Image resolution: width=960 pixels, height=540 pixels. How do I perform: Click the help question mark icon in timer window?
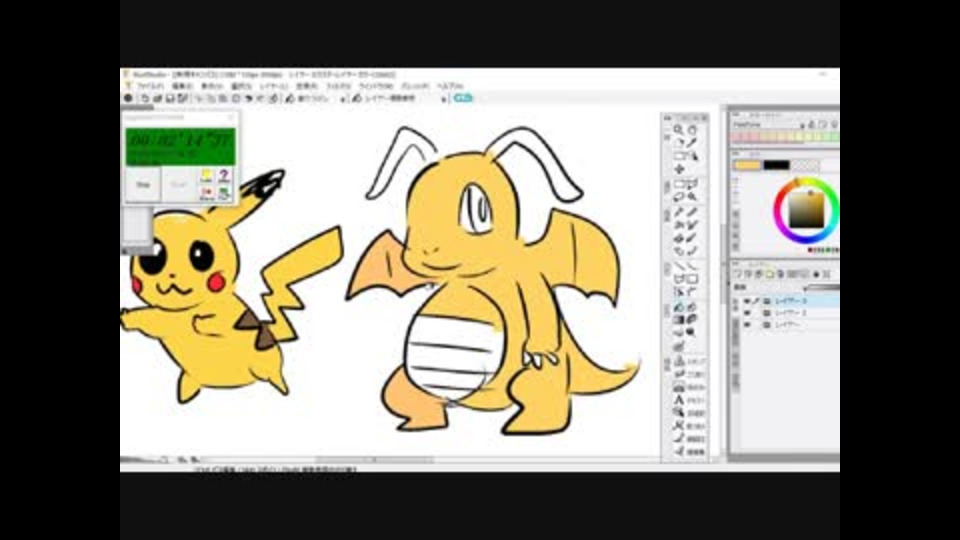tap(224, 176)
